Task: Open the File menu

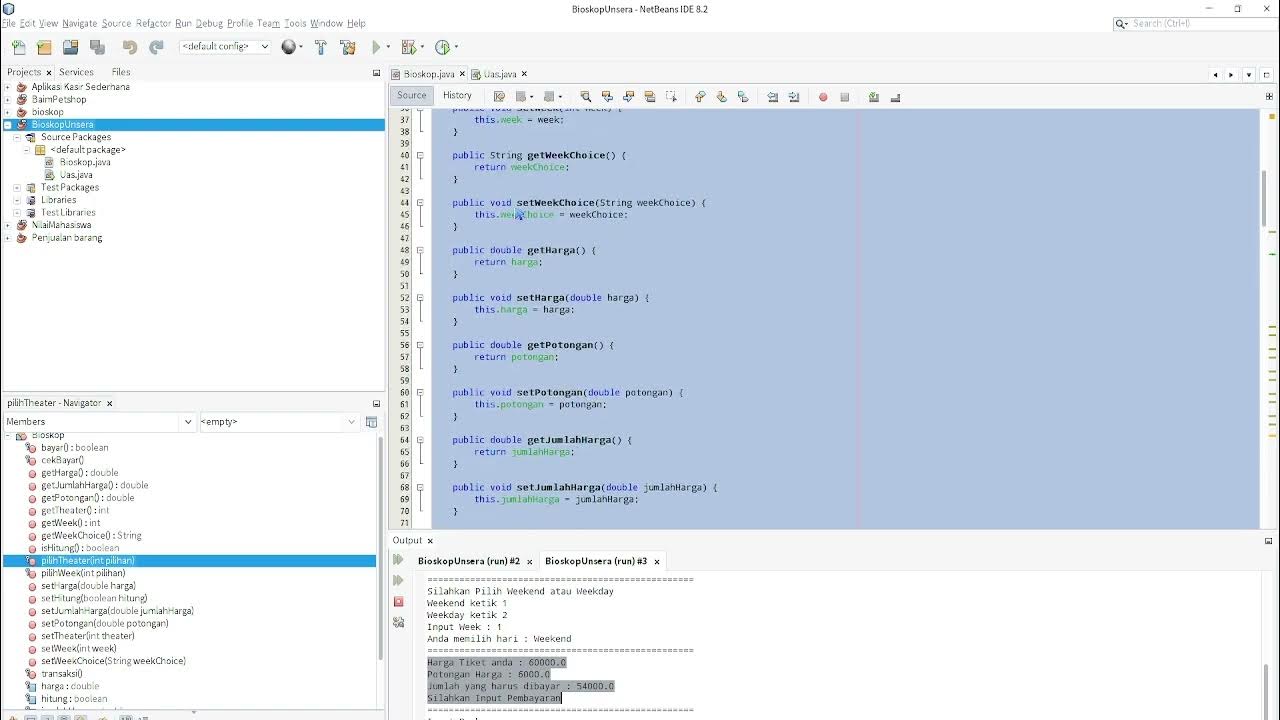Action: (8, 23)
